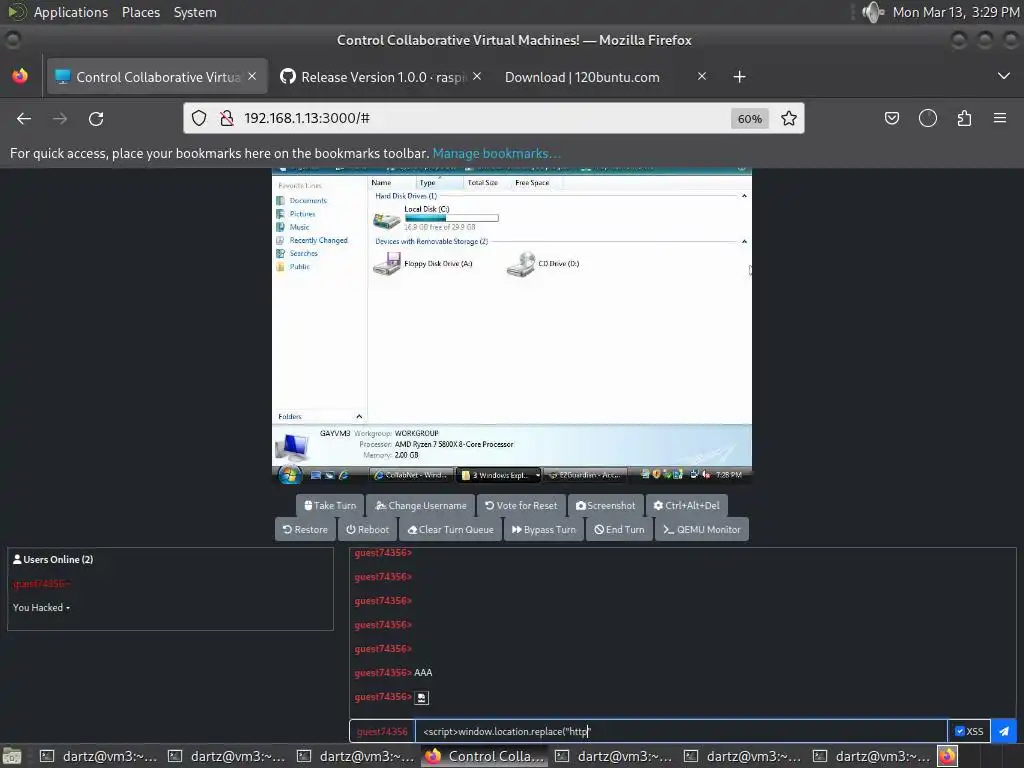
Task: Switch to Control Colla... window in bottom panel
Action: [x=485, y=756]
